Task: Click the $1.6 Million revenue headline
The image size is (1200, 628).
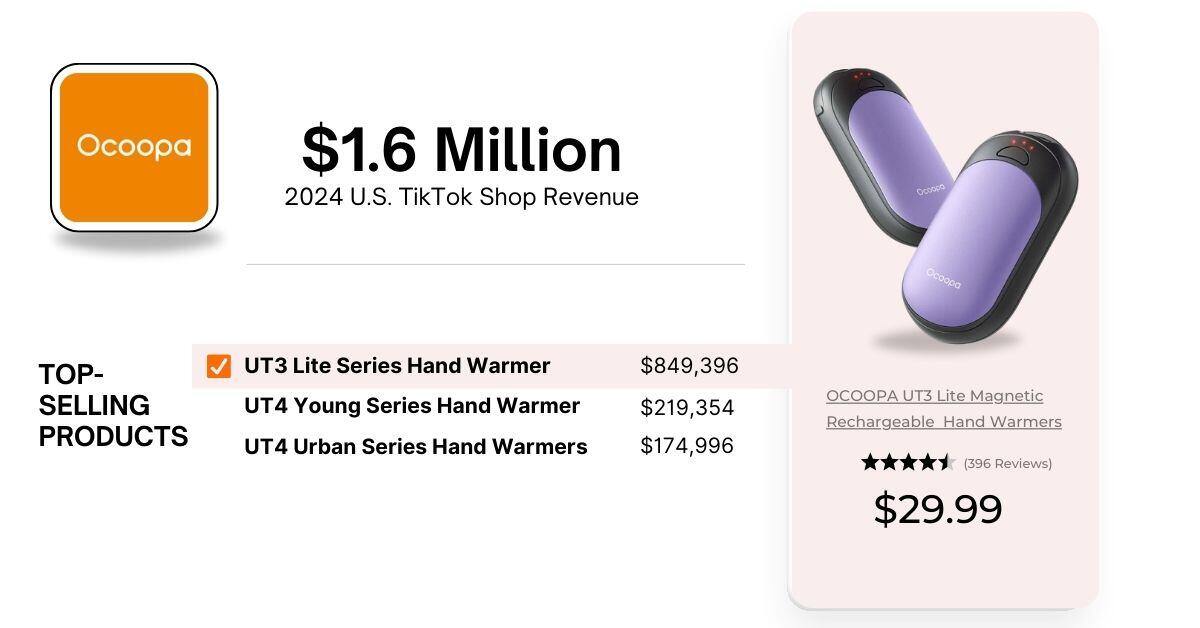Action: [x=462, y=150]
